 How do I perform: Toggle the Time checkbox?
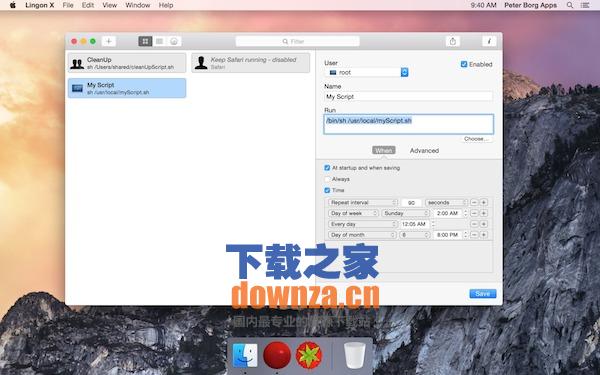(x=327, y=190)
